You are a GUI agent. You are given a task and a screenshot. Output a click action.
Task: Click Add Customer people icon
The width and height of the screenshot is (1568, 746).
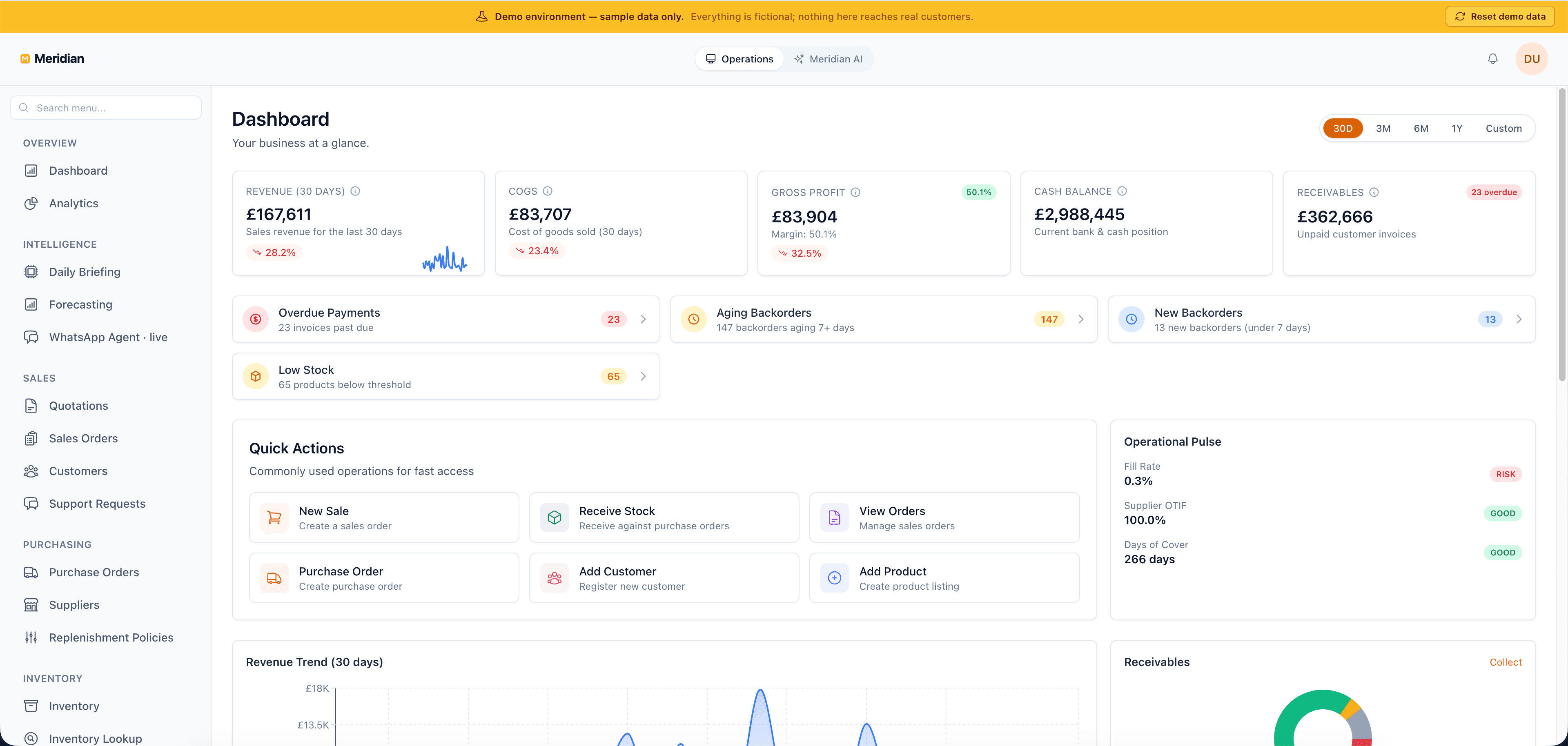[x=555, y=578]
